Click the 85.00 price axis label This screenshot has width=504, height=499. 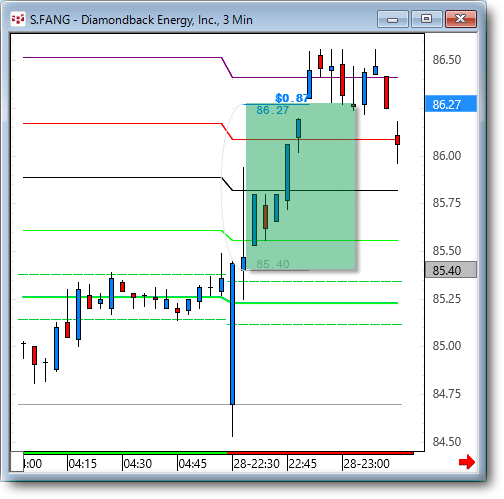pyautogui.click(x=447, y=346)
